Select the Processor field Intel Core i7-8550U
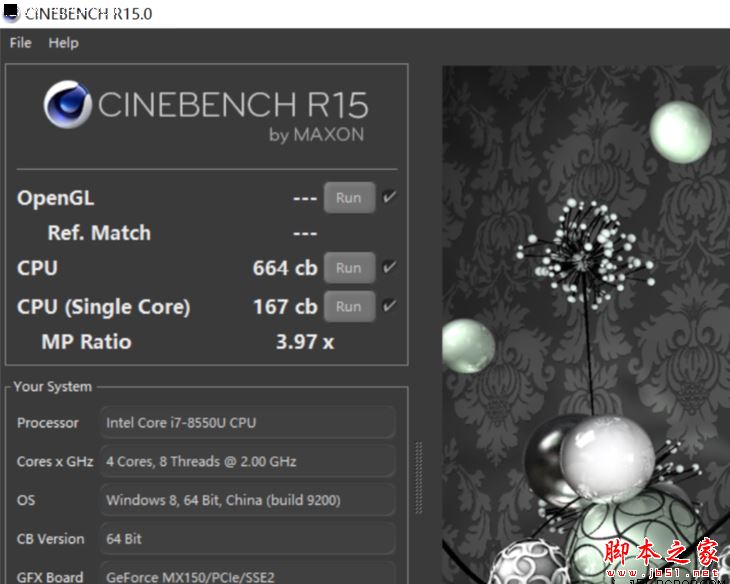The width and height of the screenshot is (730, 584). pyautogui.click(x=248, y=422)
